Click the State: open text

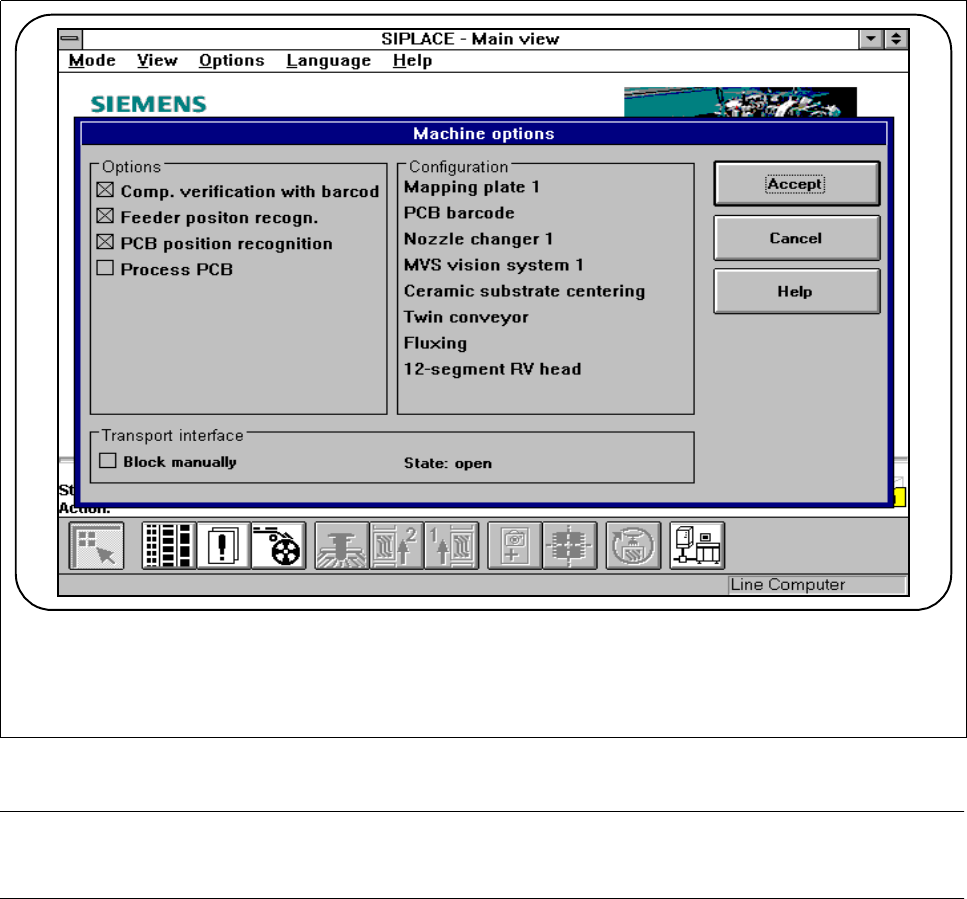(448, 463)
